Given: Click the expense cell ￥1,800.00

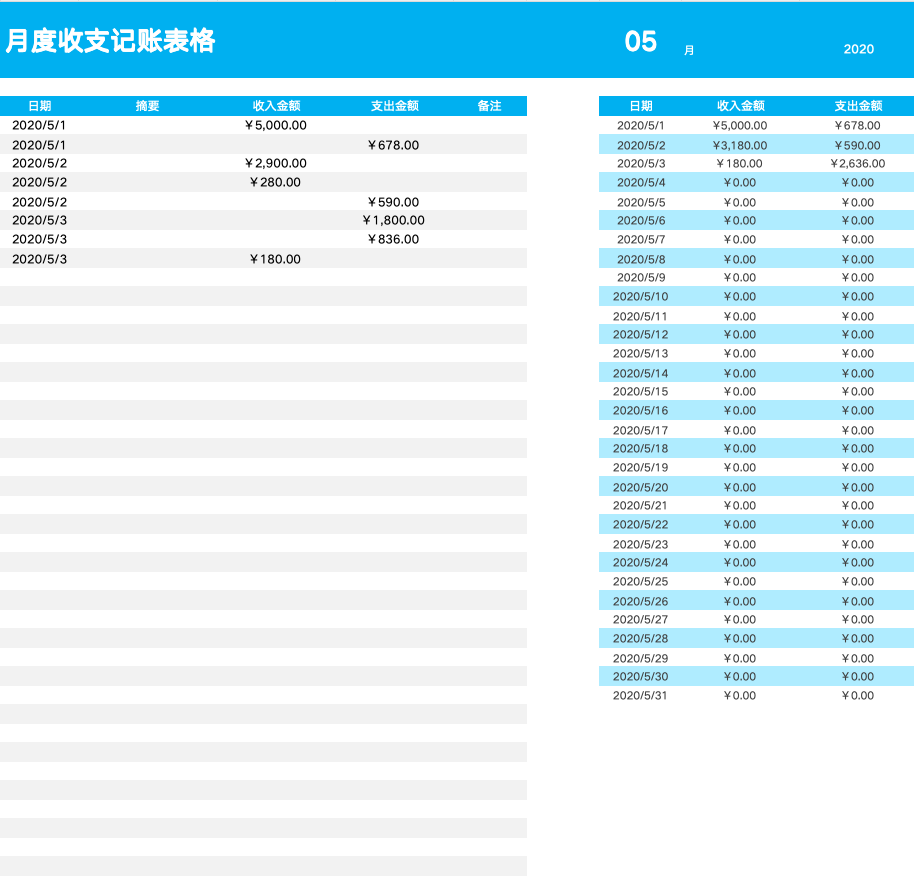Looking at the screenshot, I should 393,220.
